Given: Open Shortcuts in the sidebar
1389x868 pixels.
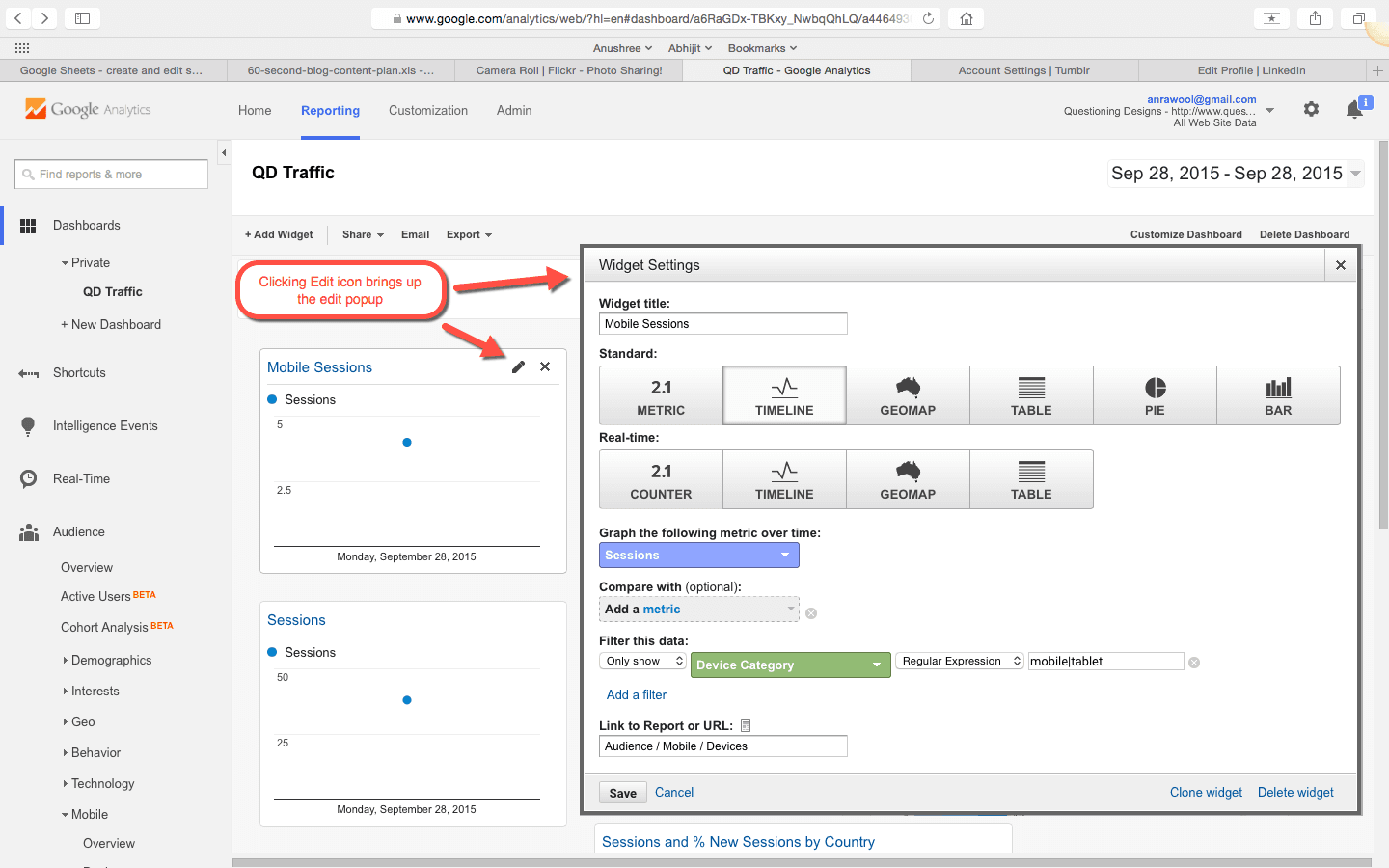Looking at the screenshot, I should 79,373.
